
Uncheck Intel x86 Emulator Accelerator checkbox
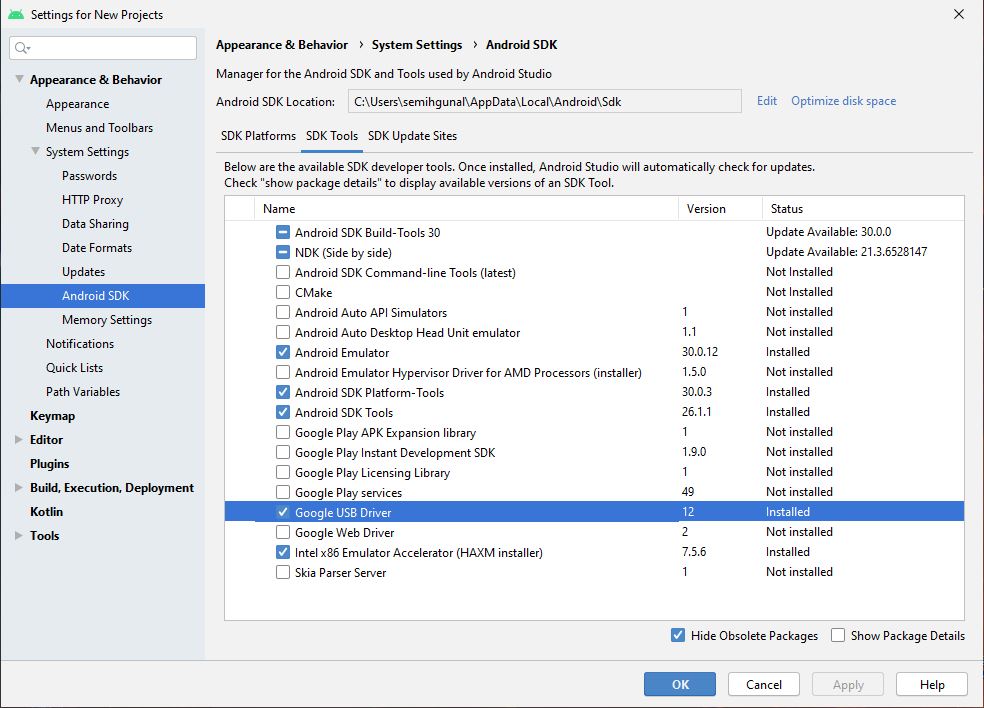coord(283,552)
